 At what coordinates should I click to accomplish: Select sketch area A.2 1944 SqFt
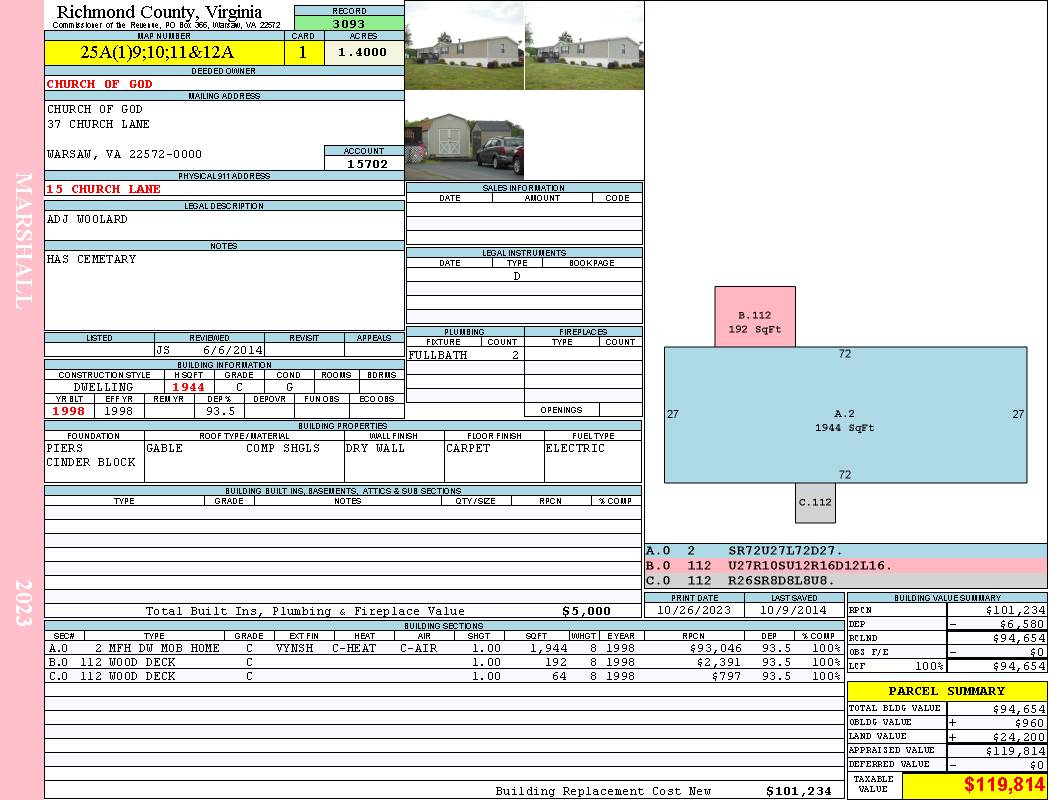(x=845, y=415)
